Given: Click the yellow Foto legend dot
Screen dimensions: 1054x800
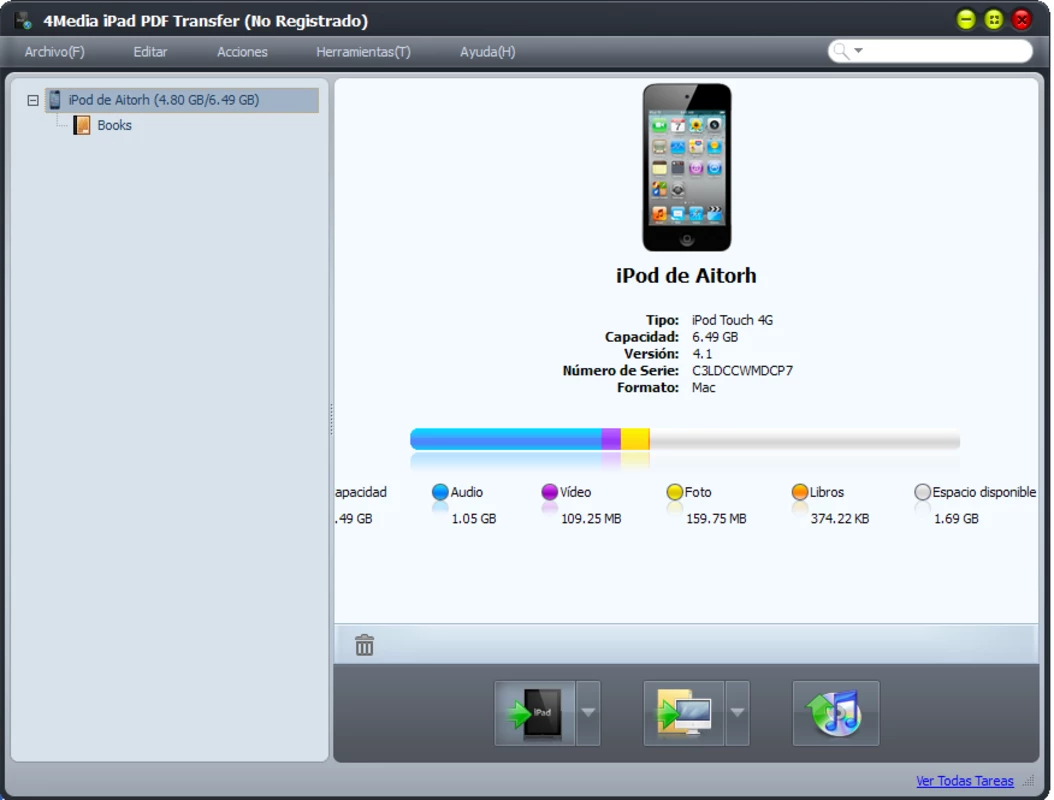Looking at the screenshot, I should 675,492.
